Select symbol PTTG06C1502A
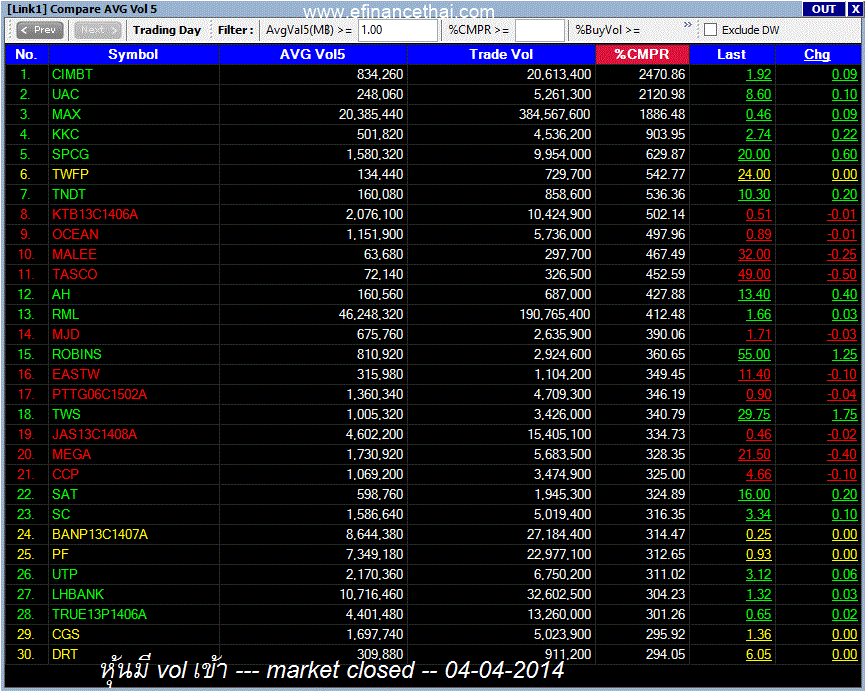The width and height of the screenshot is (865, 692). click(99, 395)
